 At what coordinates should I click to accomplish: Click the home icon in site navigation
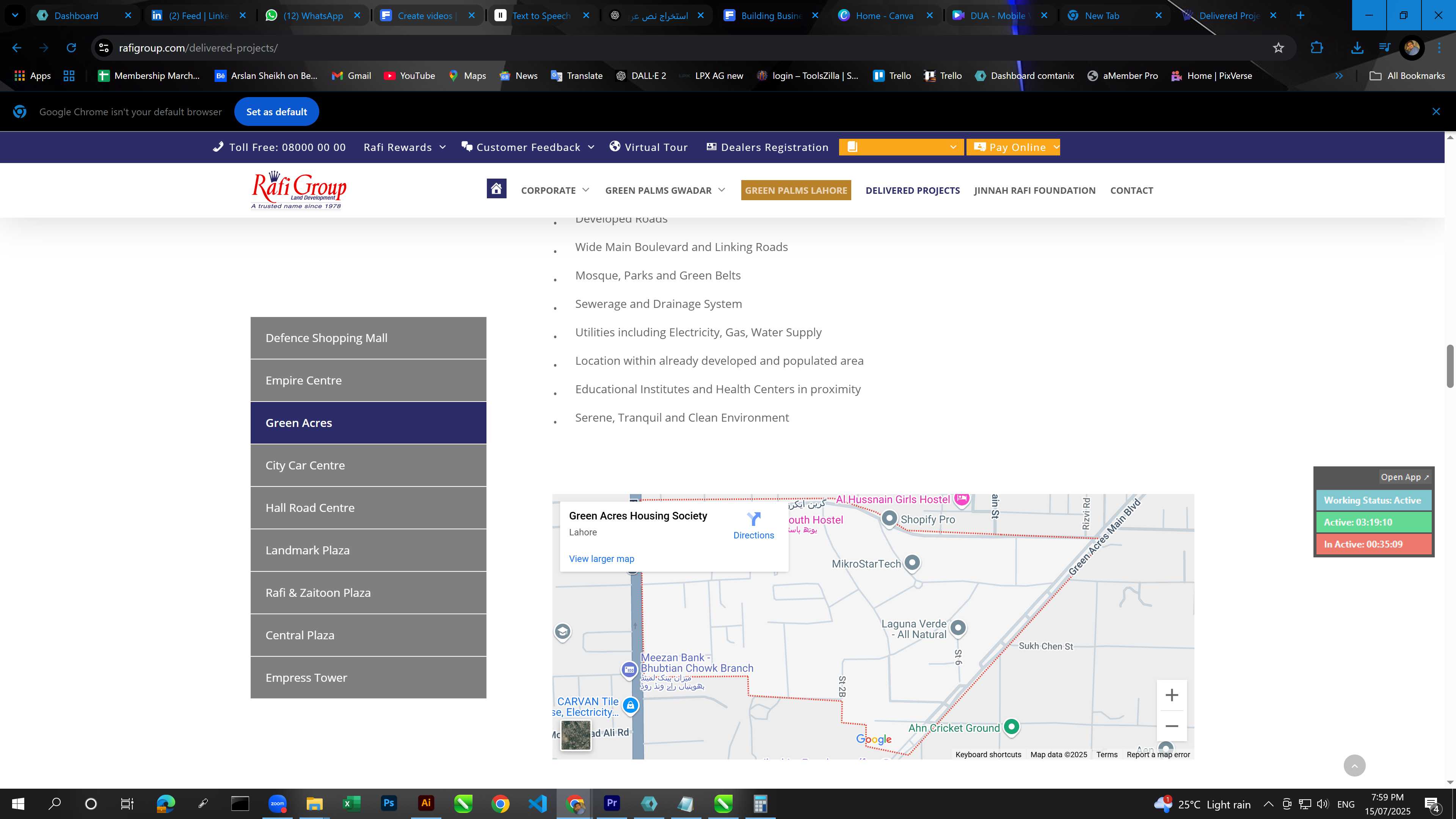click(x=496, y=189)
